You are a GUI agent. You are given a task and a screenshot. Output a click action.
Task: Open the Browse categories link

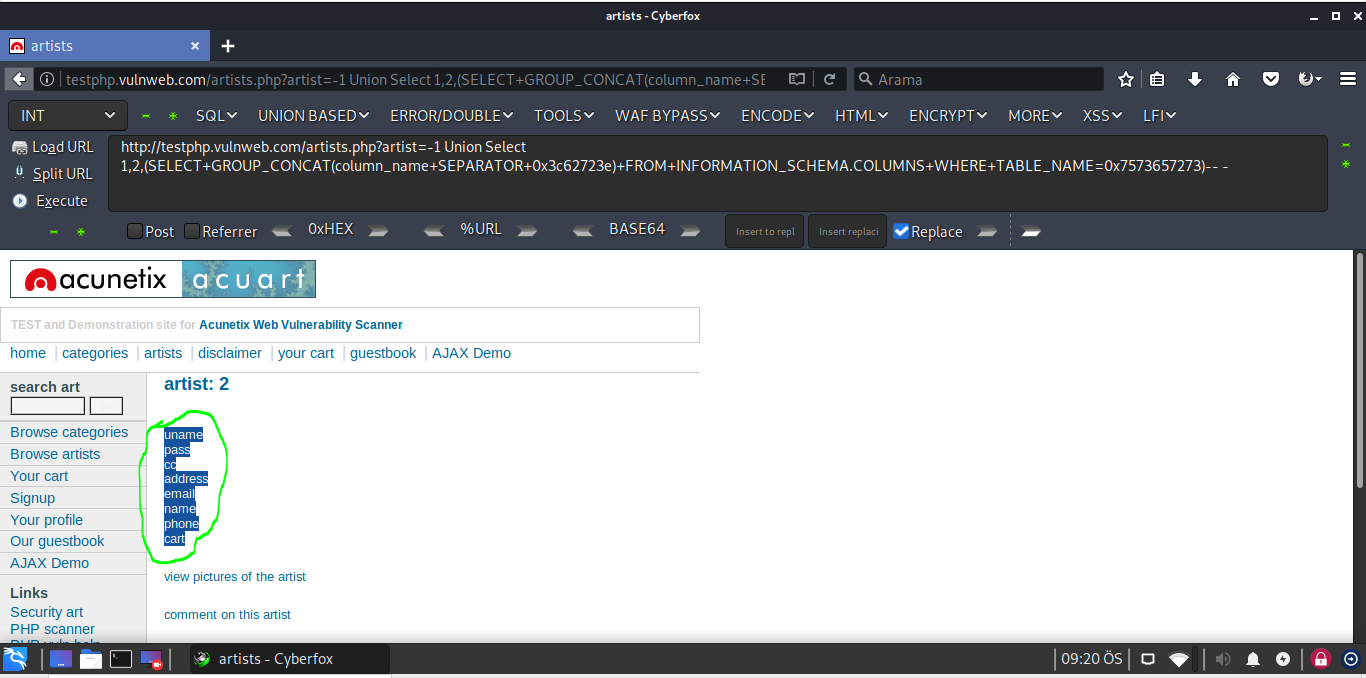[69, 432]
